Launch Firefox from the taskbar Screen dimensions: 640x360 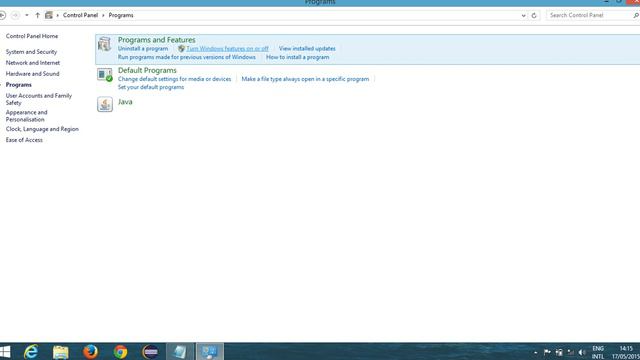coord(90,351)
